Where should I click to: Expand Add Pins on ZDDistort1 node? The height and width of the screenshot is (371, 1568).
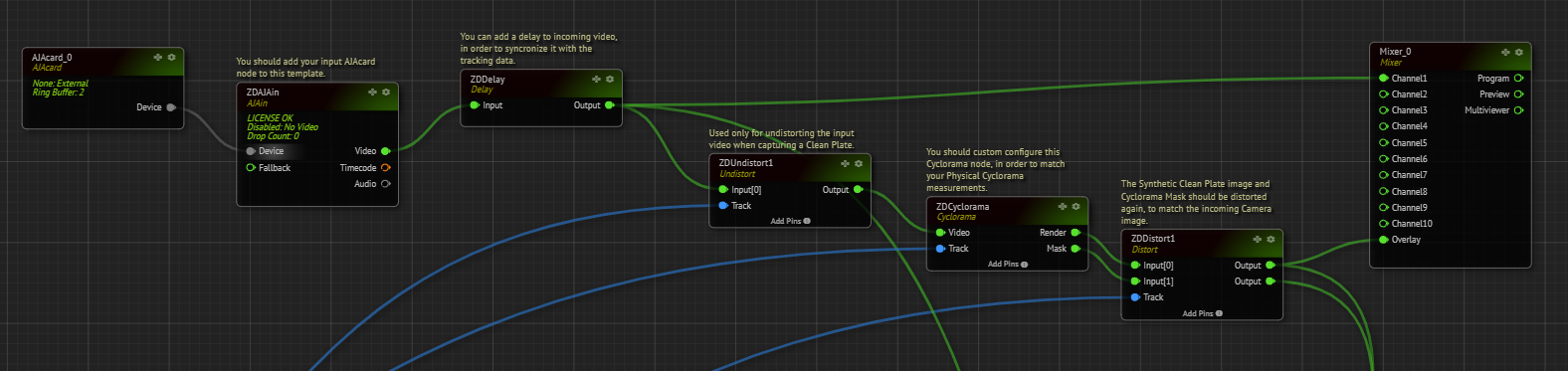point(1202,312)
